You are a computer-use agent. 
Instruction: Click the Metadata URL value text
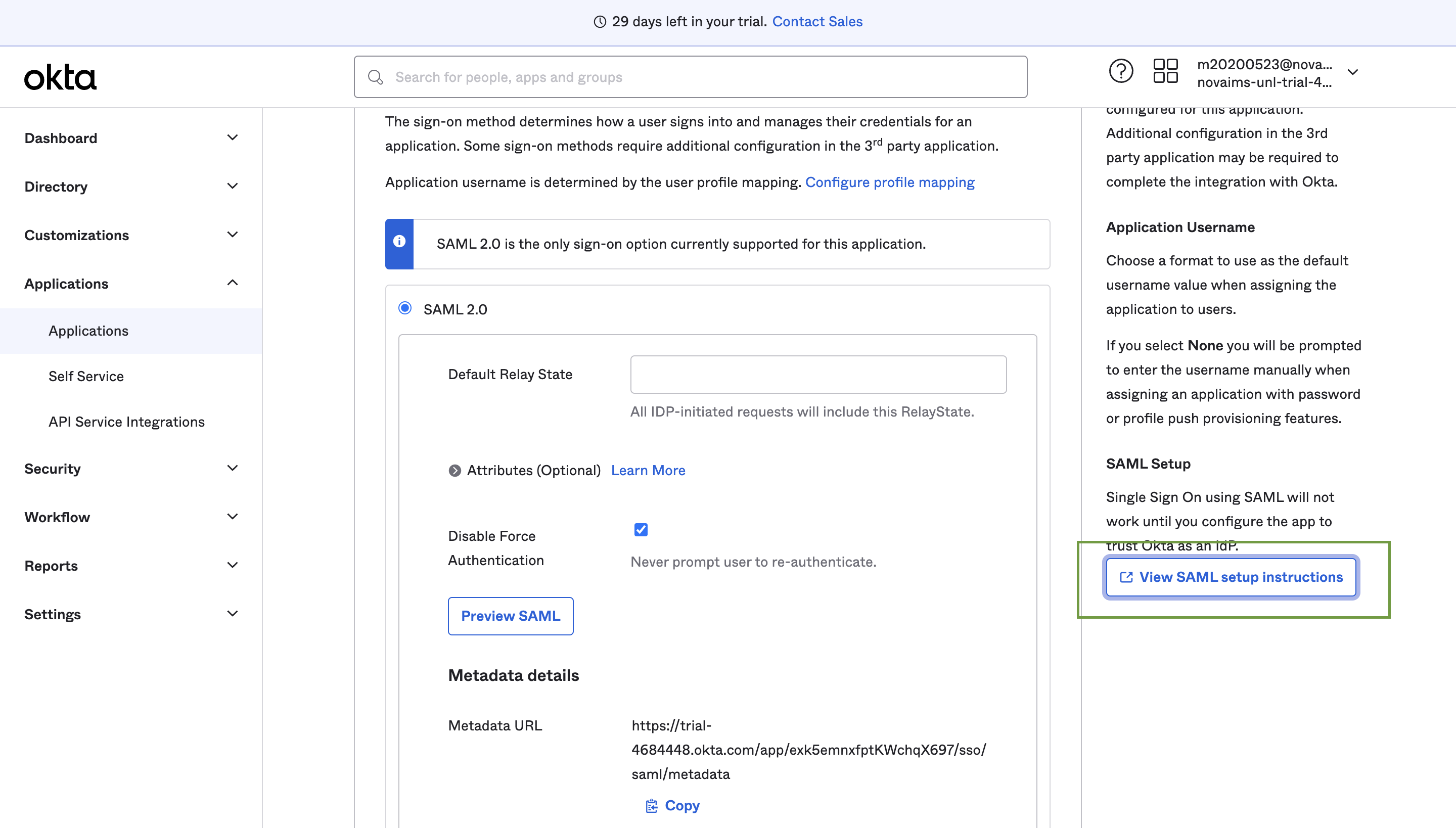click(809, 750)
